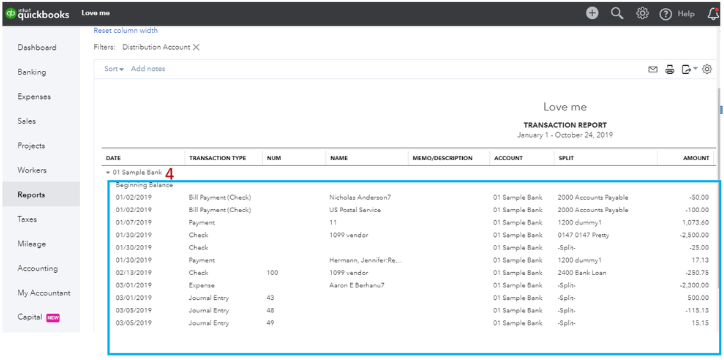Screen dimensions: 724x360
Task: Click the ACCOUNT column header
Action: pos(508,158)
